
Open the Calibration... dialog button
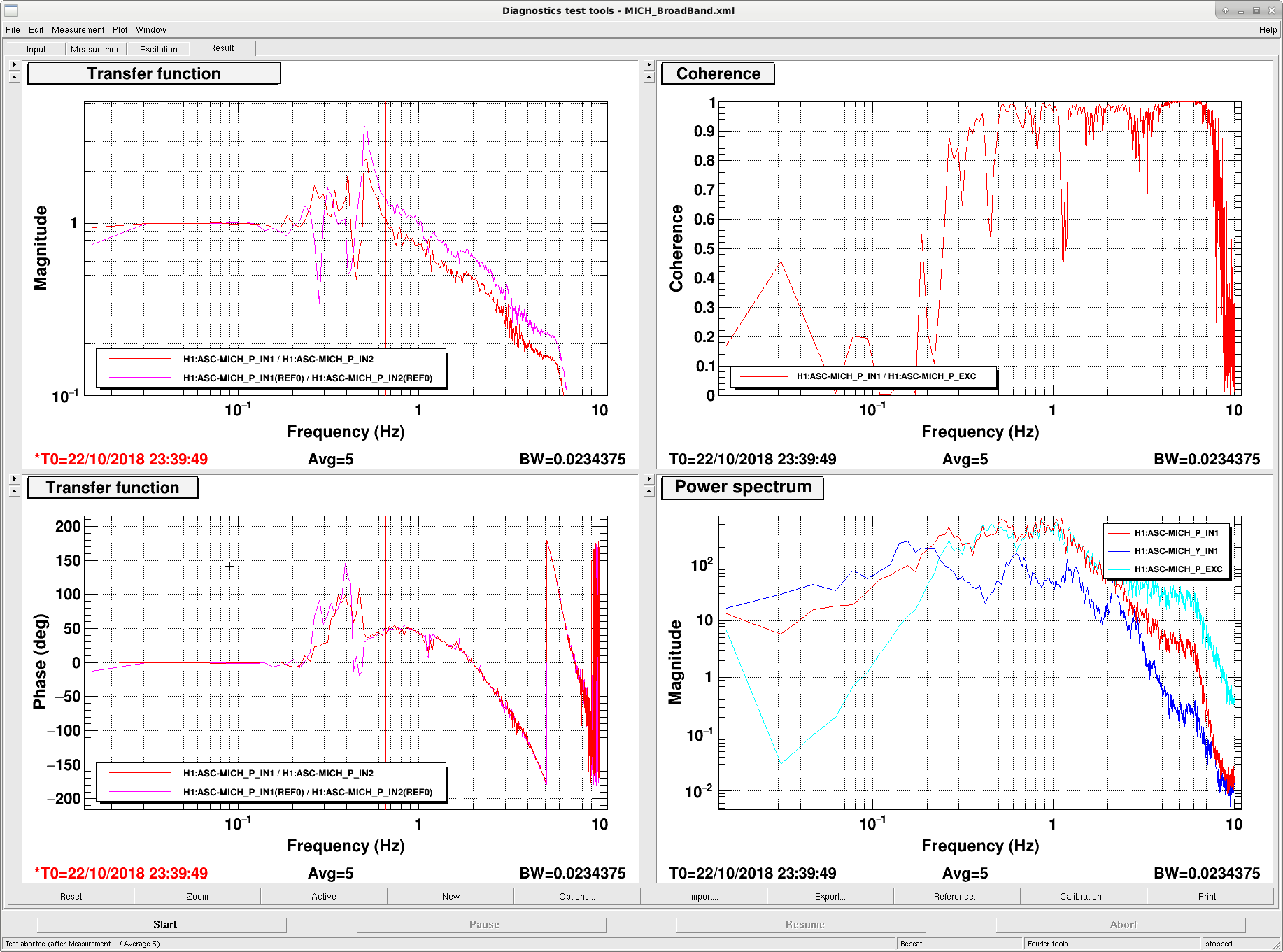click(1083, 897)
